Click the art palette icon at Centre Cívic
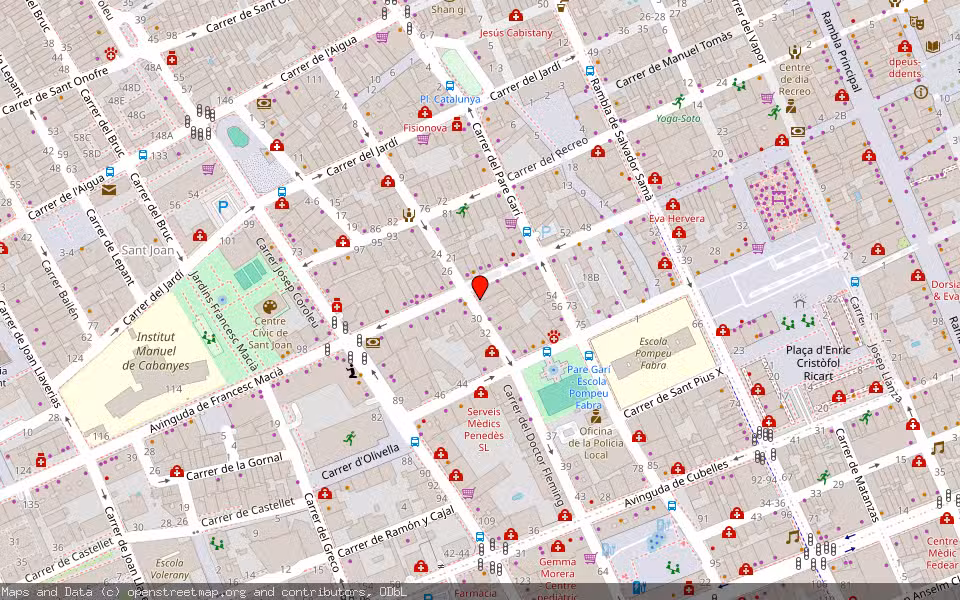The image size is (960, 600). click(x=270, y=306)
